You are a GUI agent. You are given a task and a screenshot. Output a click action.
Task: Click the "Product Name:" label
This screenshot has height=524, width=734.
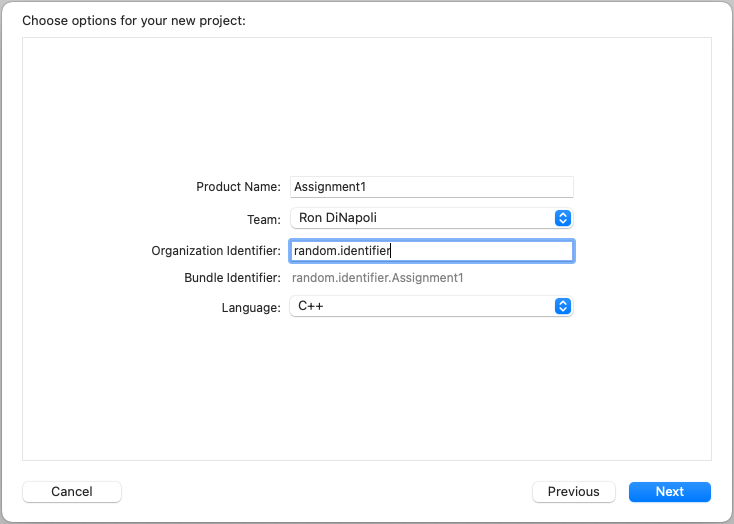click(x=238, y=187)
